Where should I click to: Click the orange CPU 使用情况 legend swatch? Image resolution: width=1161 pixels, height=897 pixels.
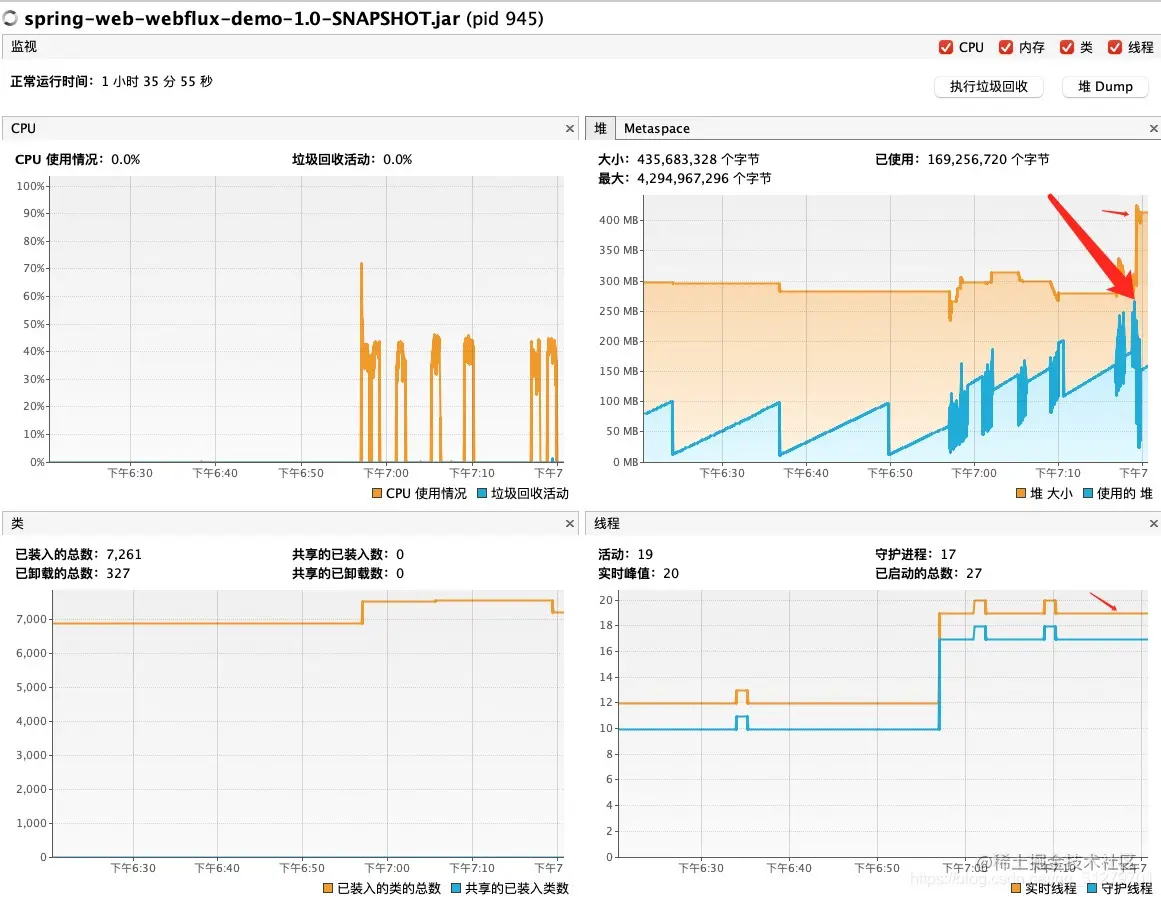click(377, 493)
